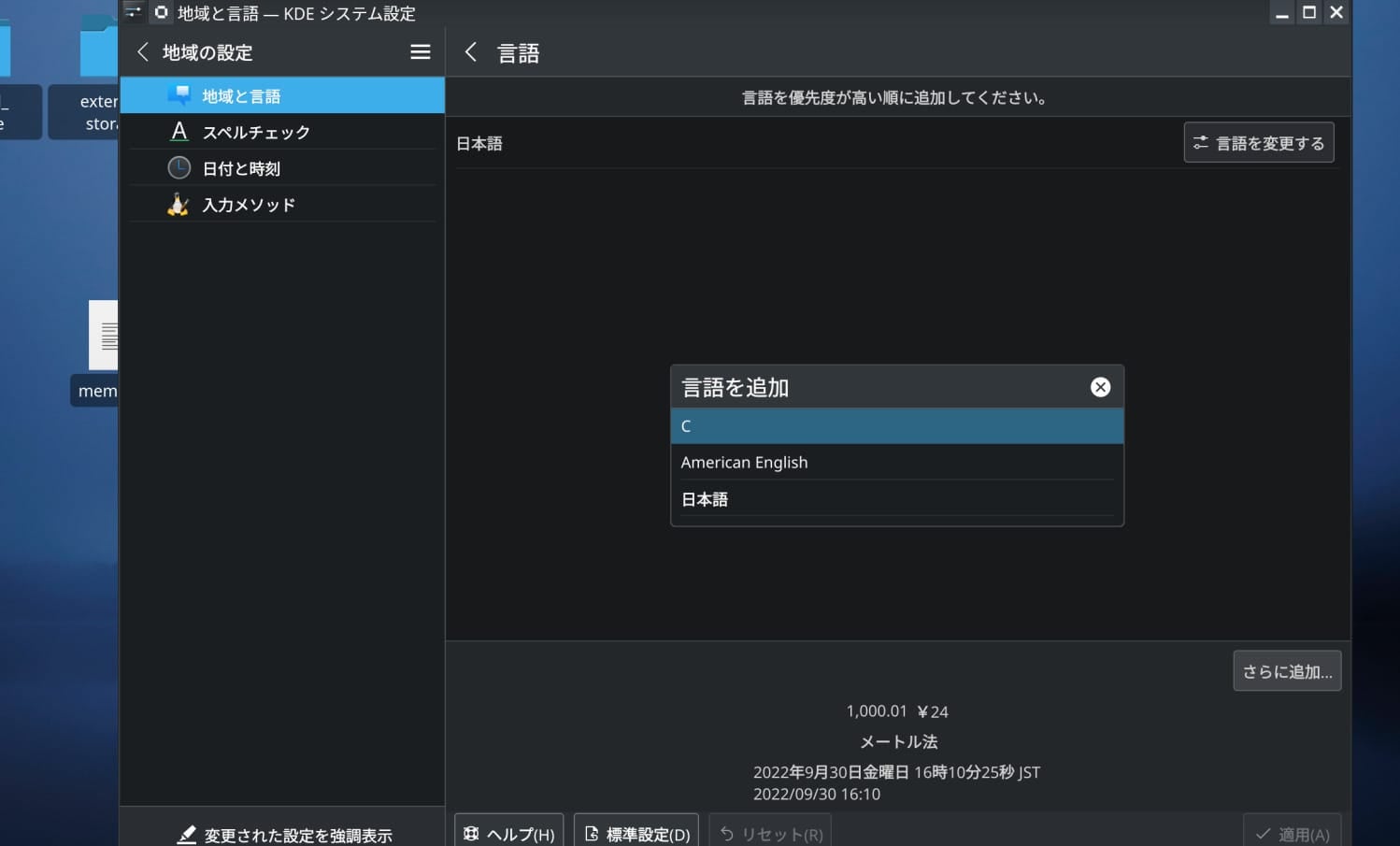Open ヘルプ(H) button

pos(509,833)
